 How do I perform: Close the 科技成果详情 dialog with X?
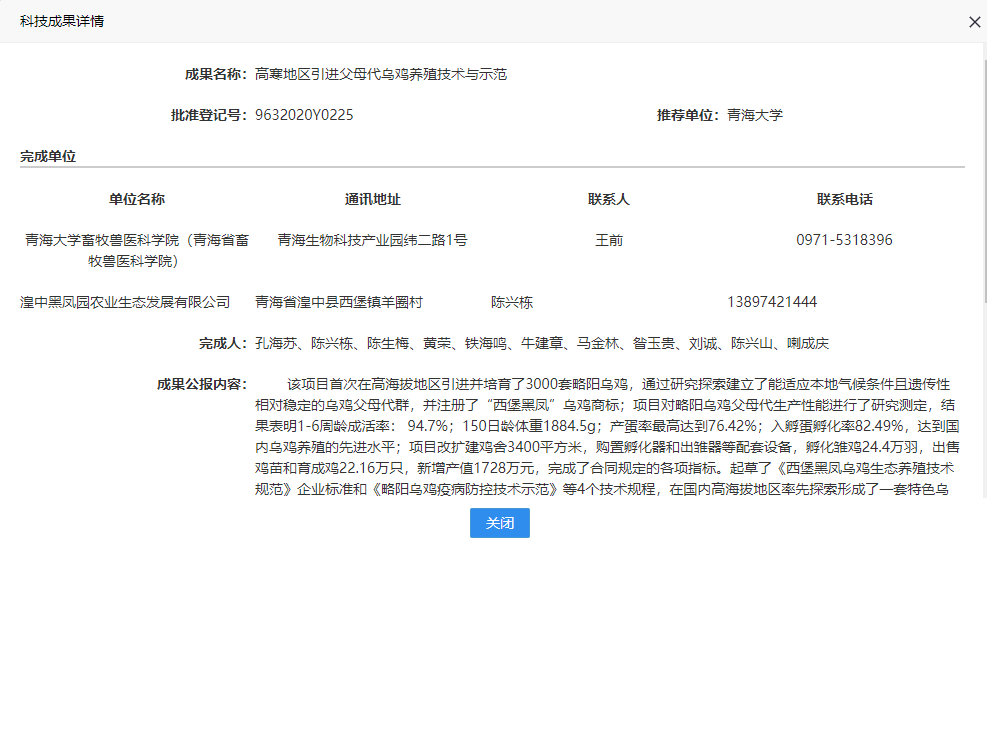[x=974, y=22]
